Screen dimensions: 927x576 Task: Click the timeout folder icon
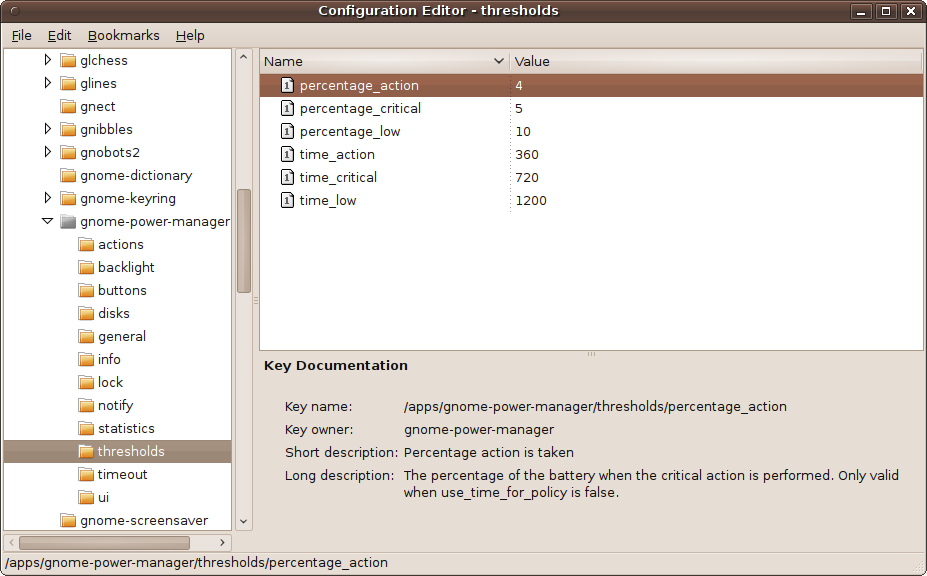[x=86, y=474]
